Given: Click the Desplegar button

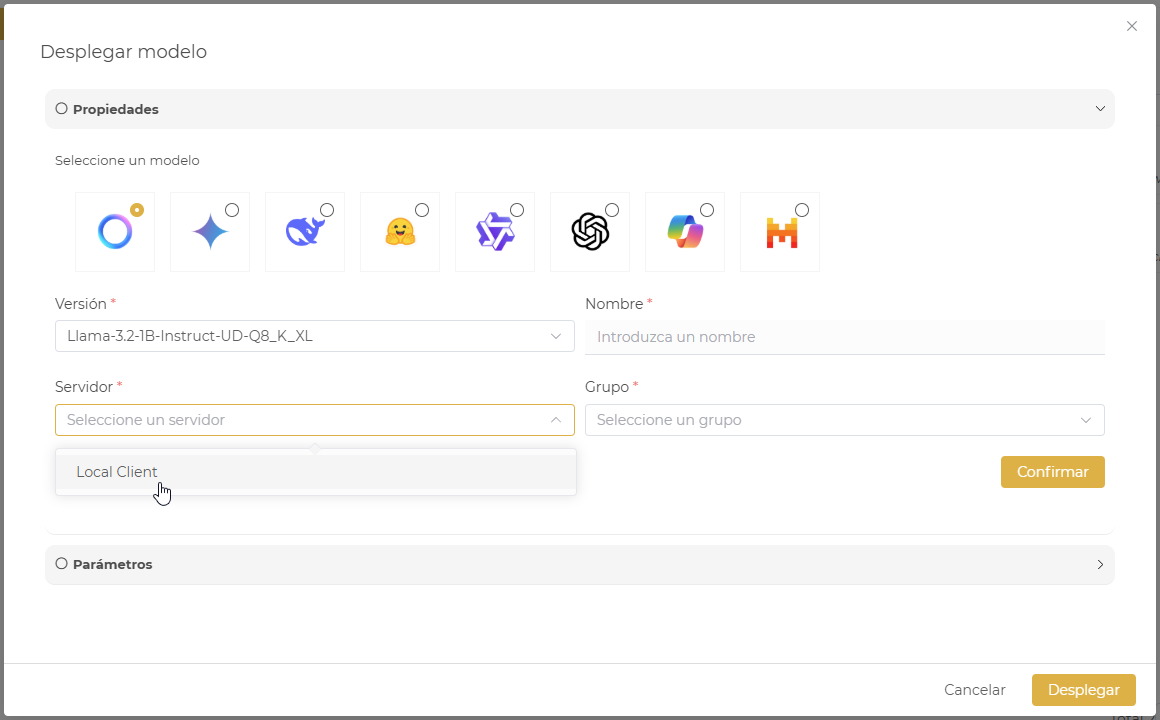Looking at the screenshot, I should pyautogui.click(x=1083, y=690).
